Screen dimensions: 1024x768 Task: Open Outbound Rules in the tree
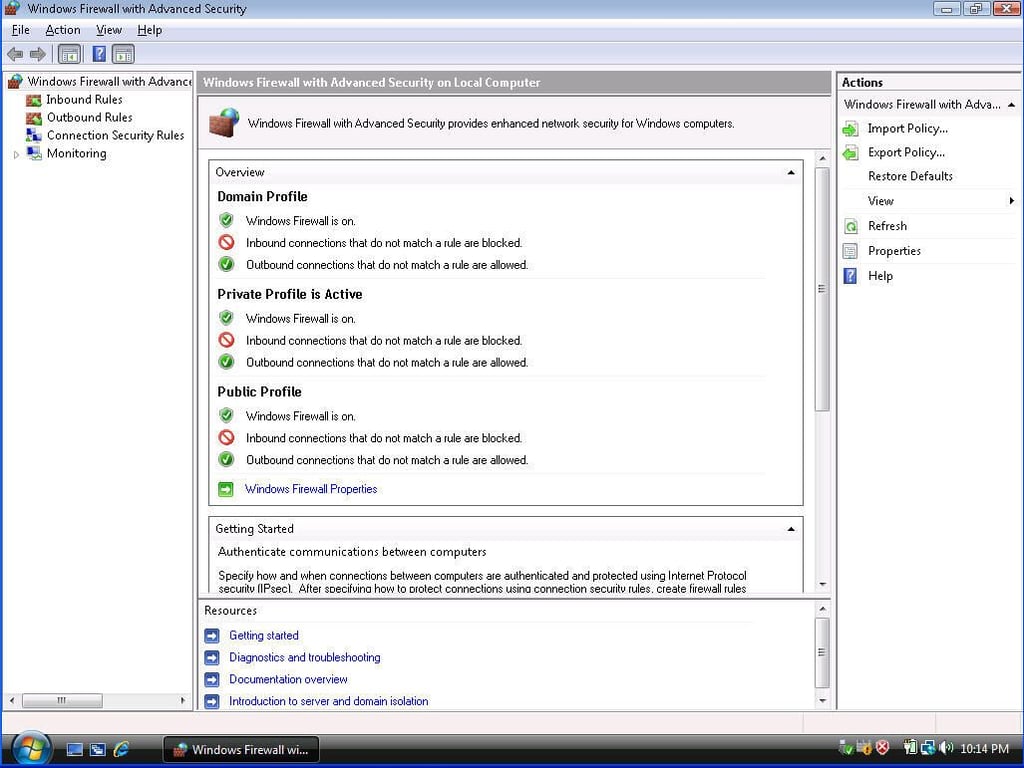(x=89, y=118)
